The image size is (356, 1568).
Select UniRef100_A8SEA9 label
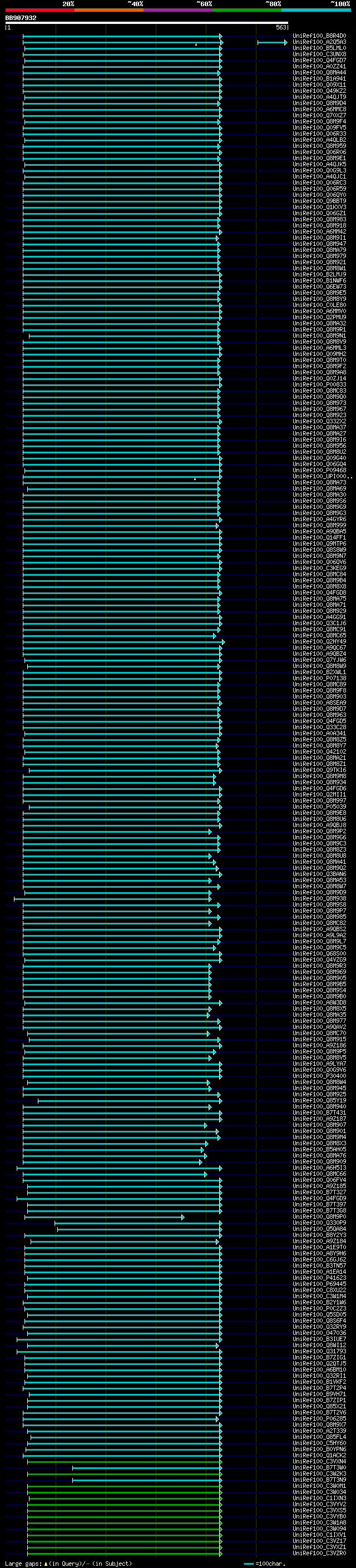pyautogui.click(x=319, y=703)
